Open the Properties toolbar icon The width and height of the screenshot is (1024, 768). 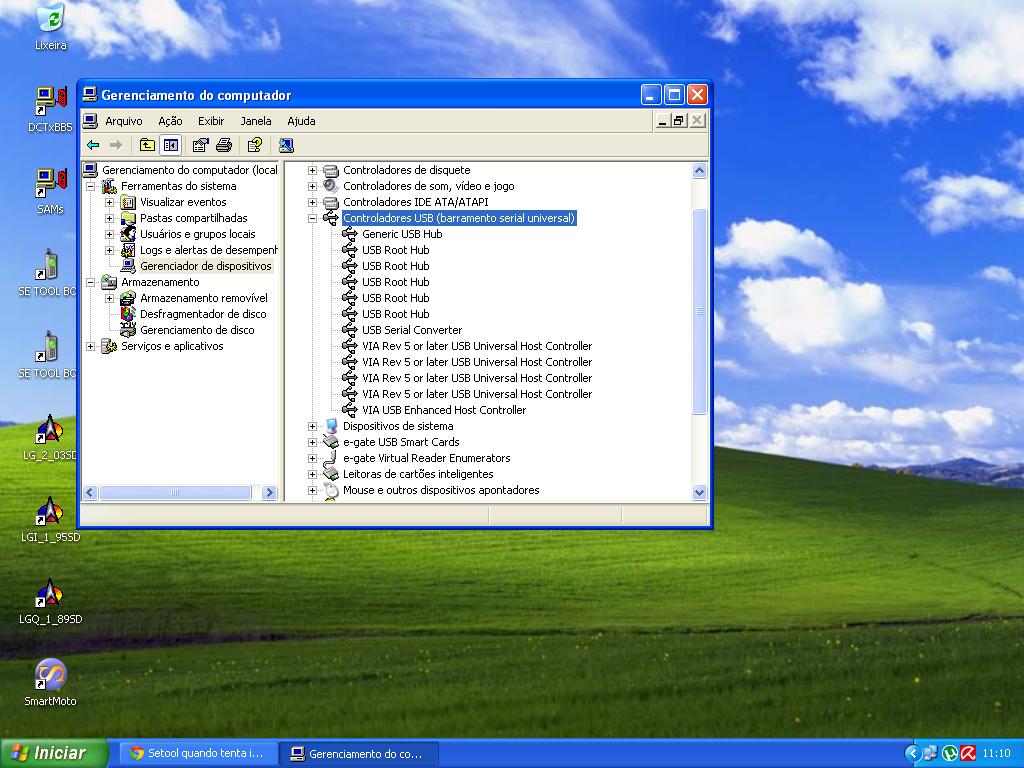[x=200, y=145]
